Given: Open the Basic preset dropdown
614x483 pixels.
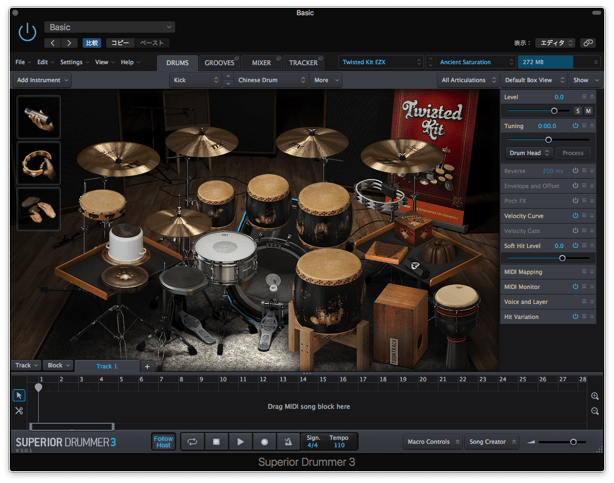Looking at the screenshot, I should coord(110,27).
